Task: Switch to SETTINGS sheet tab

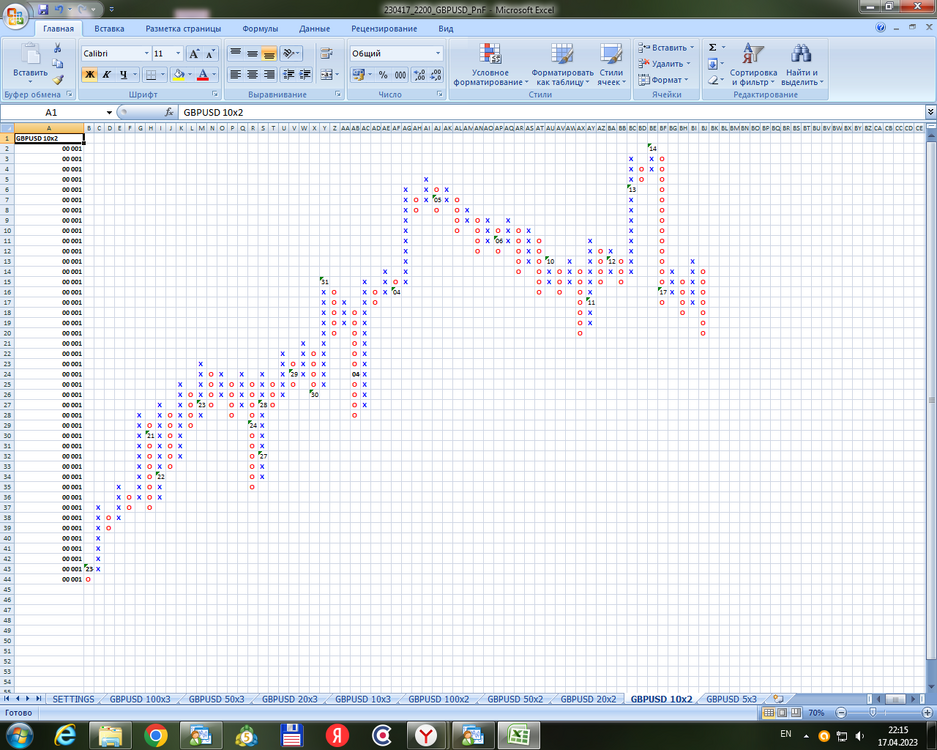Action: coord(74,699)
